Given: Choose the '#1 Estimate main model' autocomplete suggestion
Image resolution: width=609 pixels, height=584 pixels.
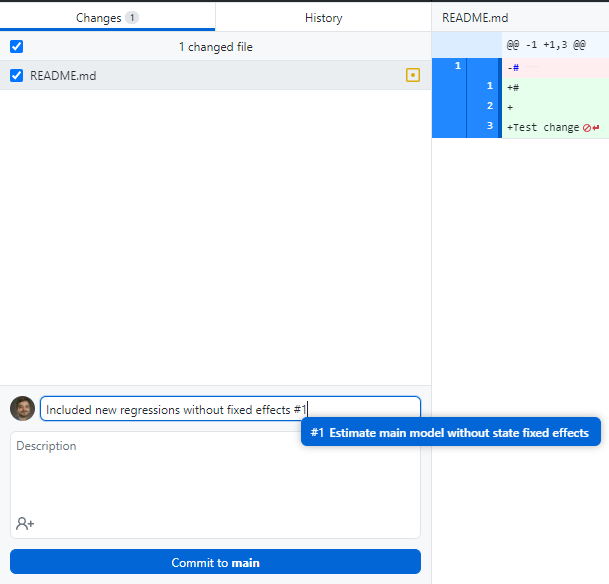Looking at the screenshot, I should pos(450,433).
